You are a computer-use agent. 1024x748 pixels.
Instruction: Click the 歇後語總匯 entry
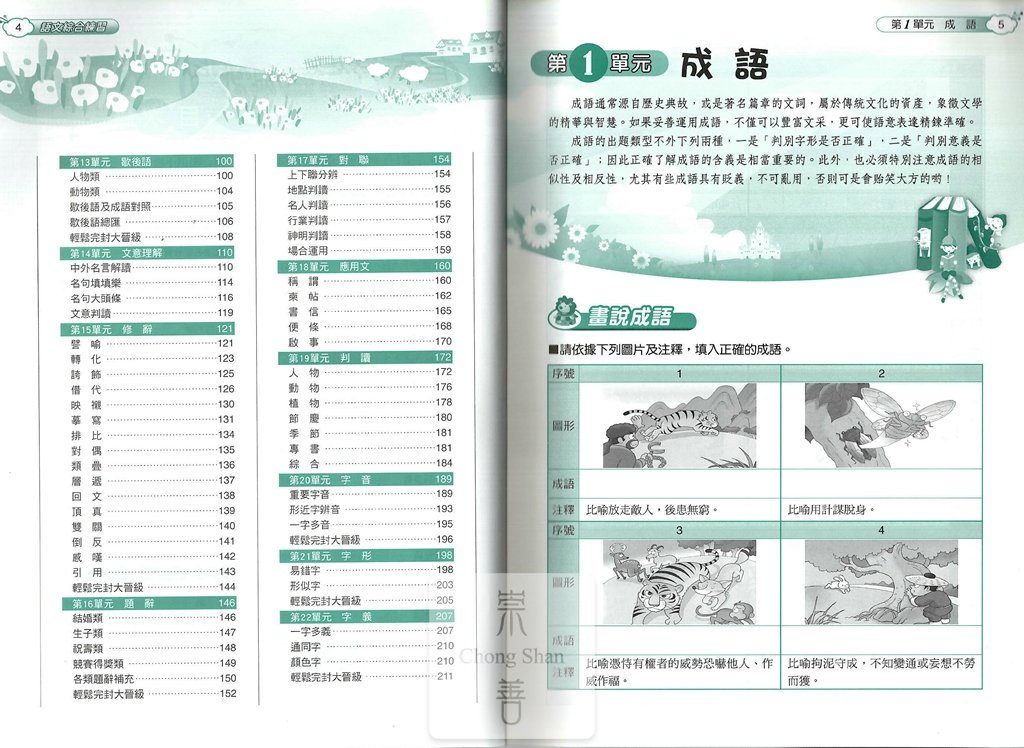pos(151,221)
